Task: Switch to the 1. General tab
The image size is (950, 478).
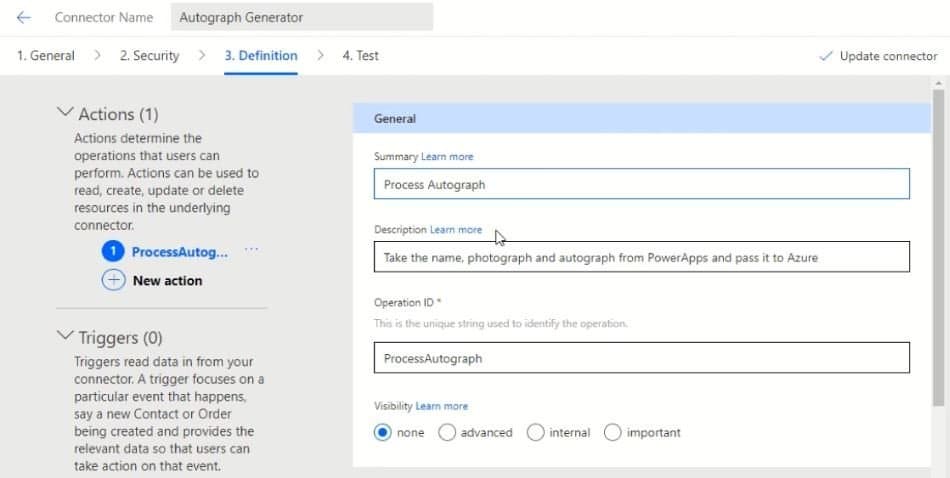Action: (46, 56)
